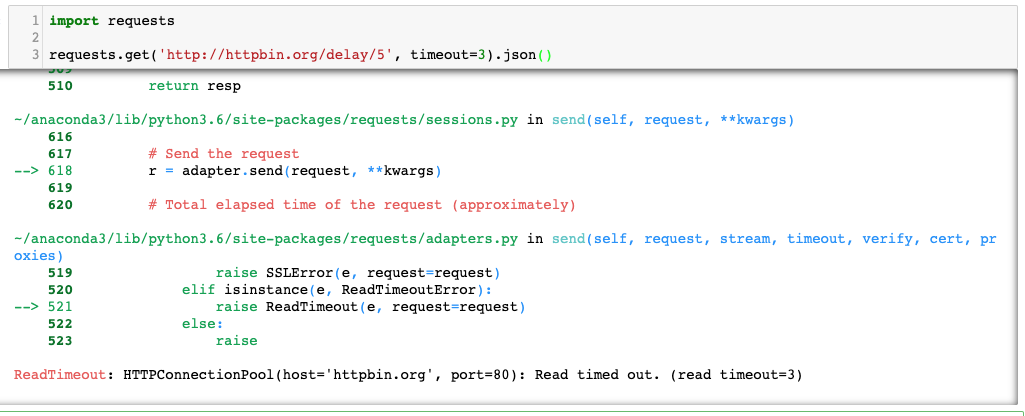Click the 'import requests' code line
This screenshot has width=1025, height=416.
click(112, 21)
